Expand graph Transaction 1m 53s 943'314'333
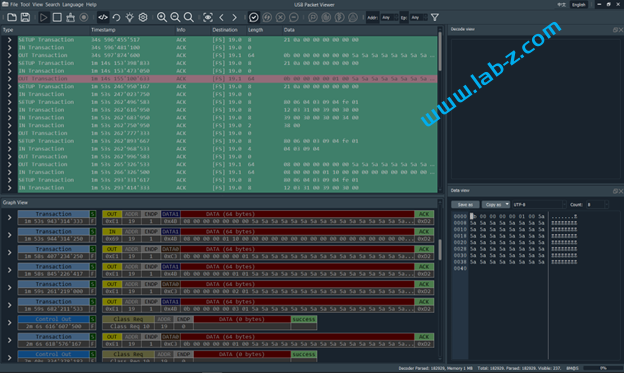The width and height of the screenshot is (624, 373). coord(9,217)
